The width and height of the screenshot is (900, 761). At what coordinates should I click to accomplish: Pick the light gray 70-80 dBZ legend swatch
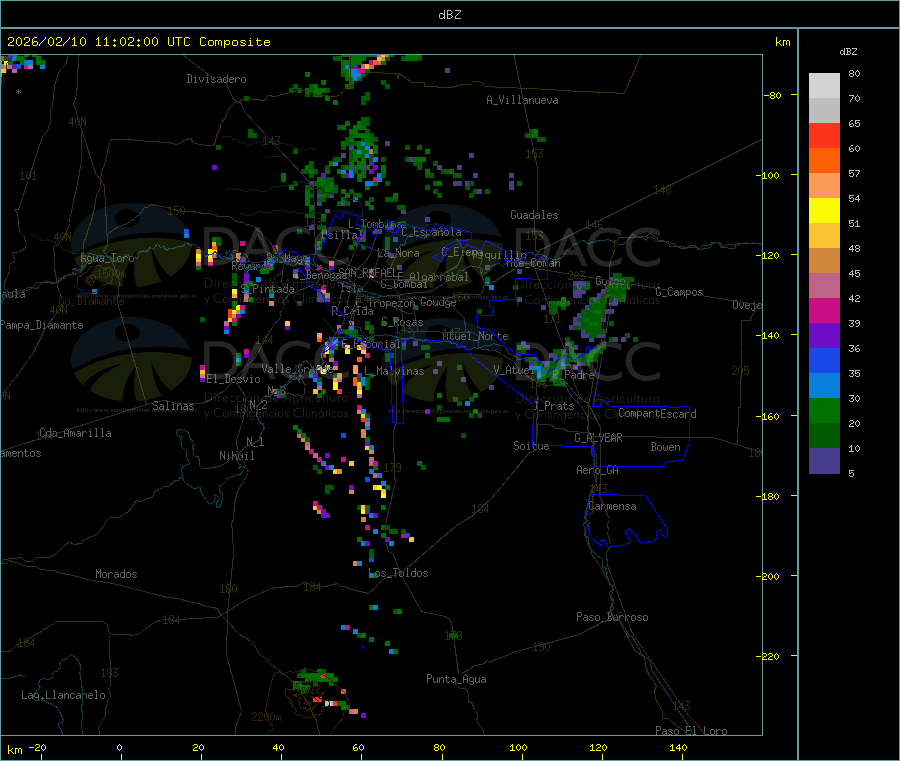pyautogui.click(x=824, y=86)
